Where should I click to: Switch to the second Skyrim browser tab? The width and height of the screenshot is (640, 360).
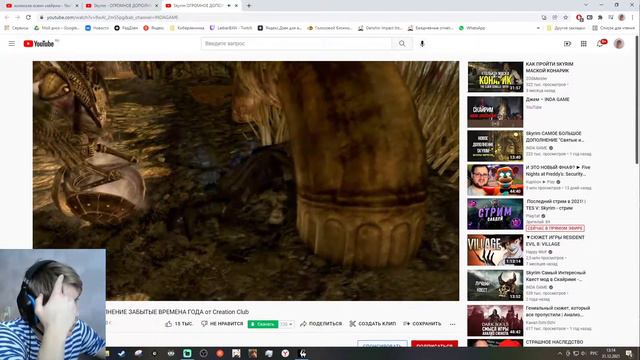pyautogui.click(x=121, y=6)
